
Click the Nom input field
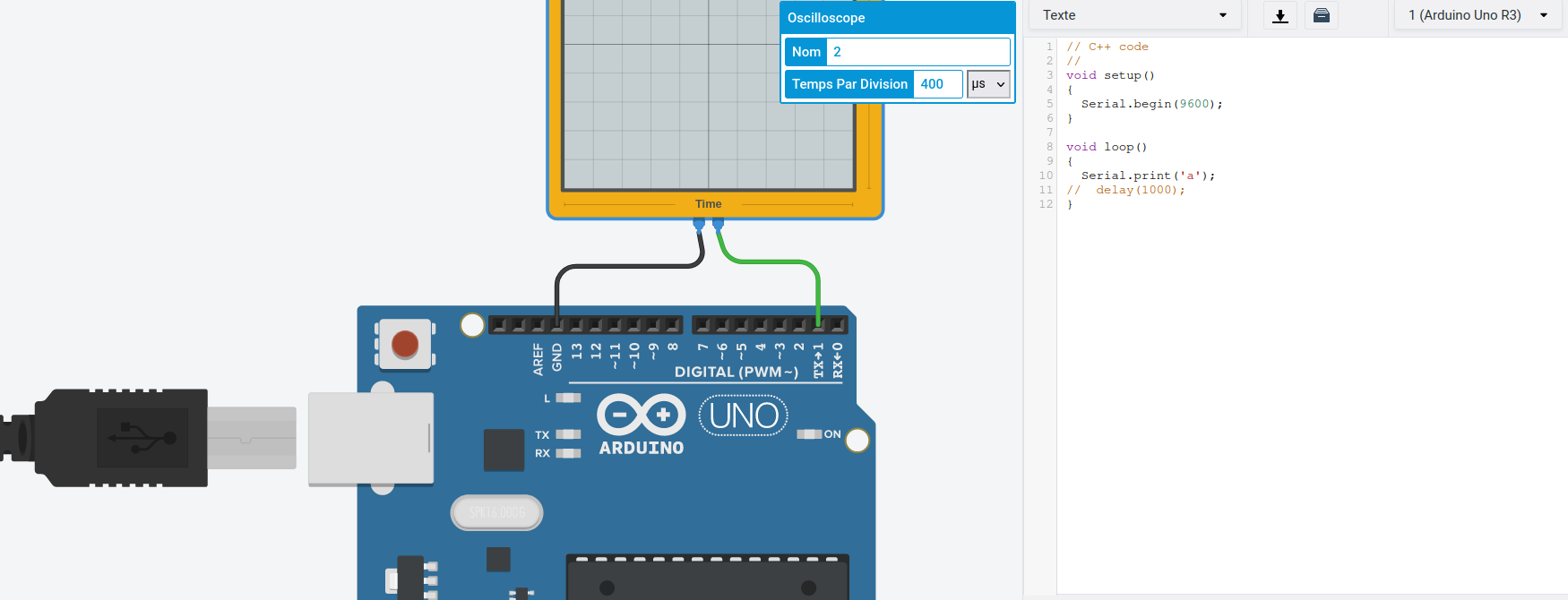pos(918,52)
